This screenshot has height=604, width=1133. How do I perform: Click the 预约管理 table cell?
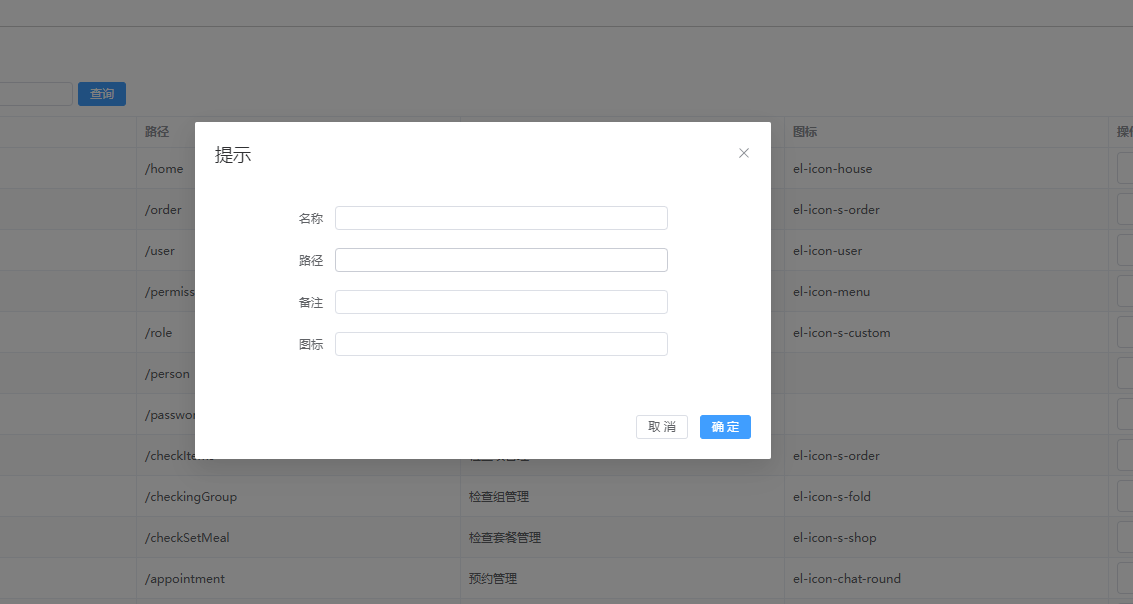493,579
